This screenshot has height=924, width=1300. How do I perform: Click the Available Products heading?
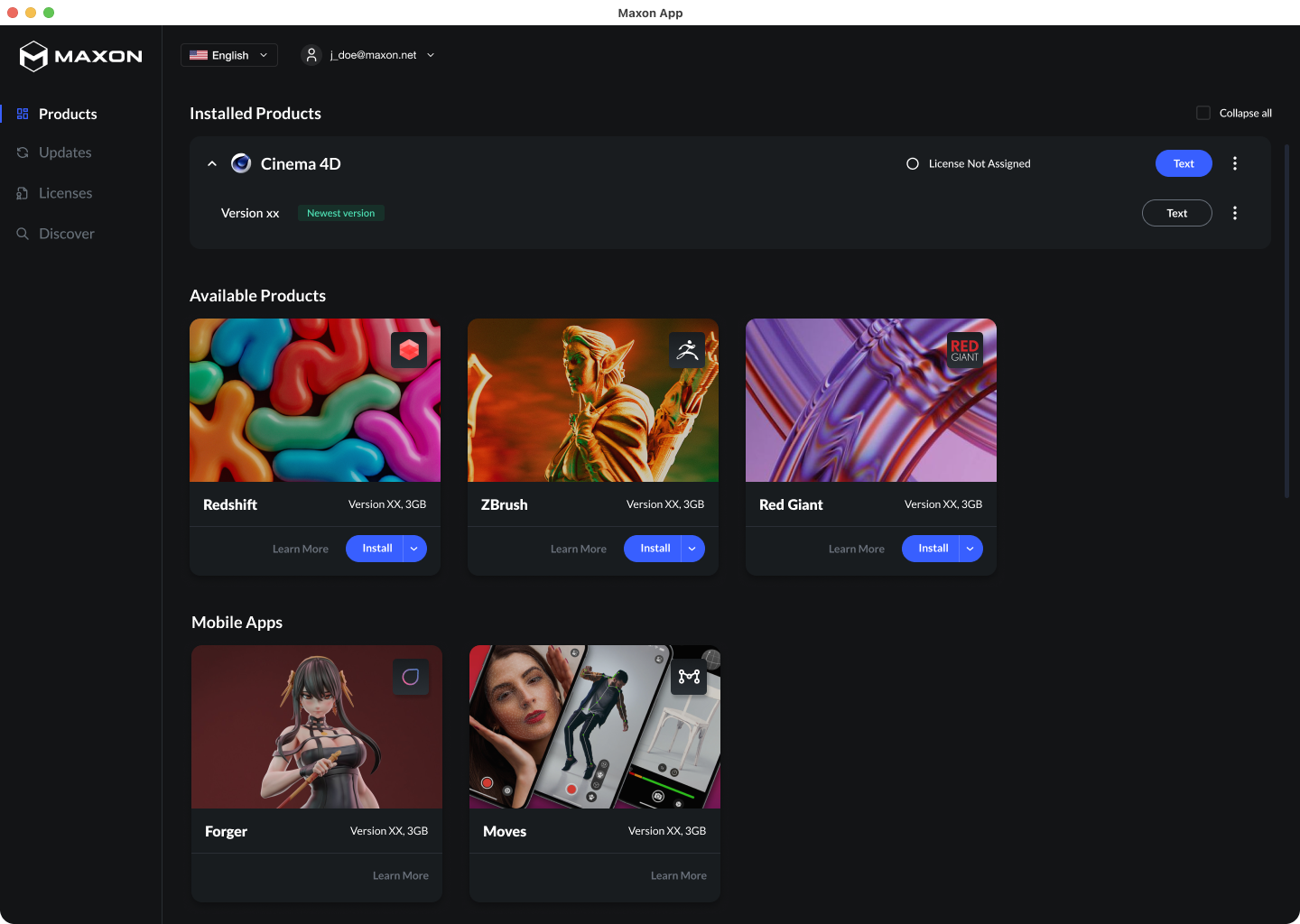(x=257, y=296)
